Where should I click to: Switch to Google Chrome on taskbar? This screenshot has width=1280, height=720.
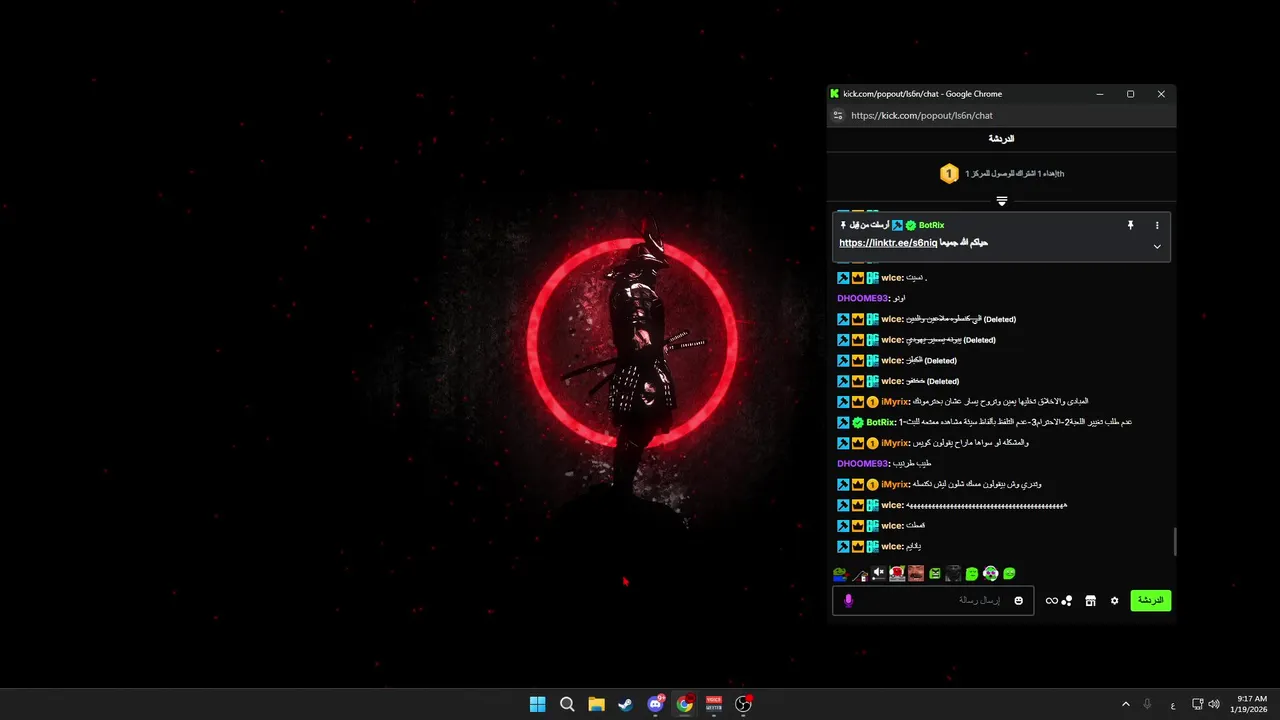tap(684, 704)
